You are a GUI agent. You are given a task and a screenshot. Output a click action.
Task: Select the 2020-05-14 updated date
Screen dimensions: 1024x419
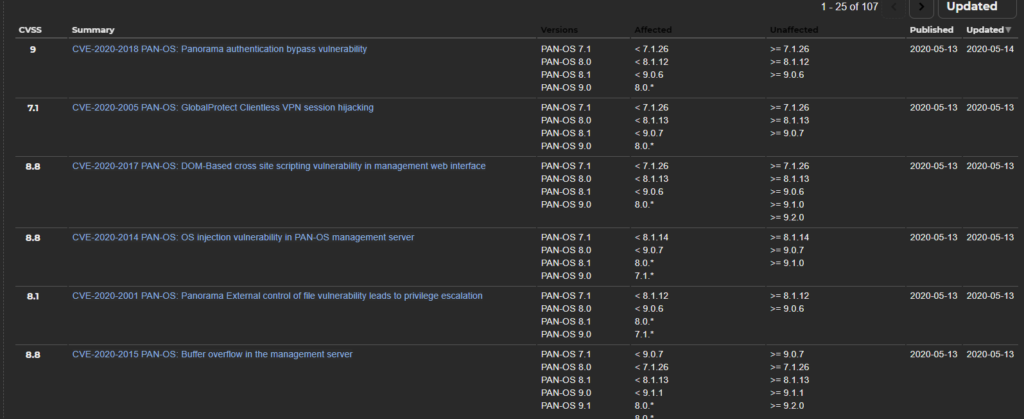(x=990, y=49)
